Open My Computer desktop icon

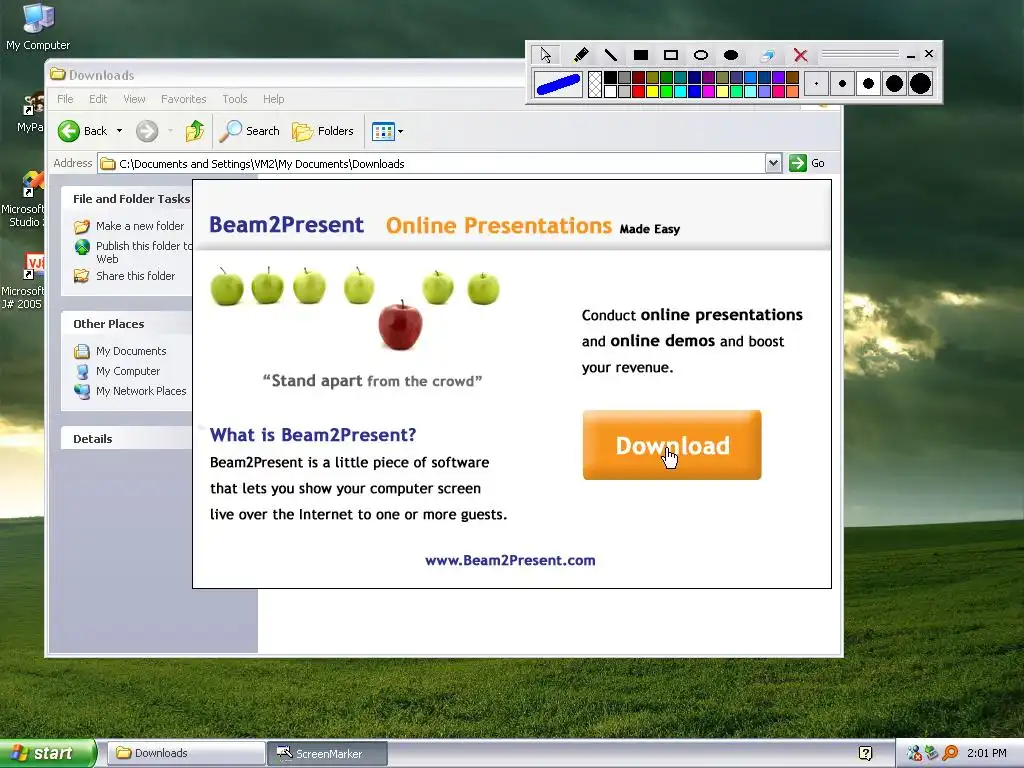(38, 27)
